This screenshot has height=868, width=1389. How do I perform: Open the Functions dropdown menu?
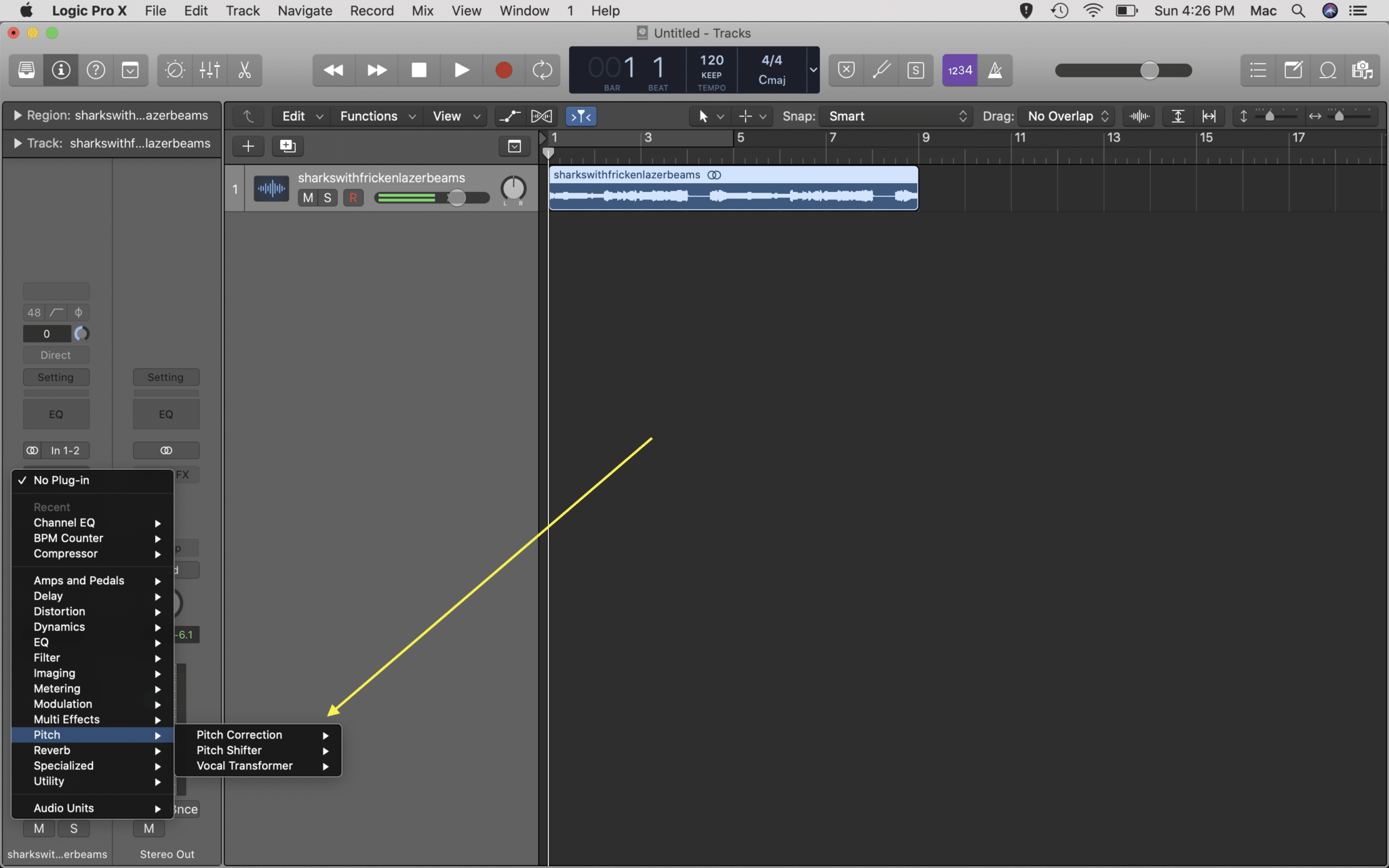[377, 116]
